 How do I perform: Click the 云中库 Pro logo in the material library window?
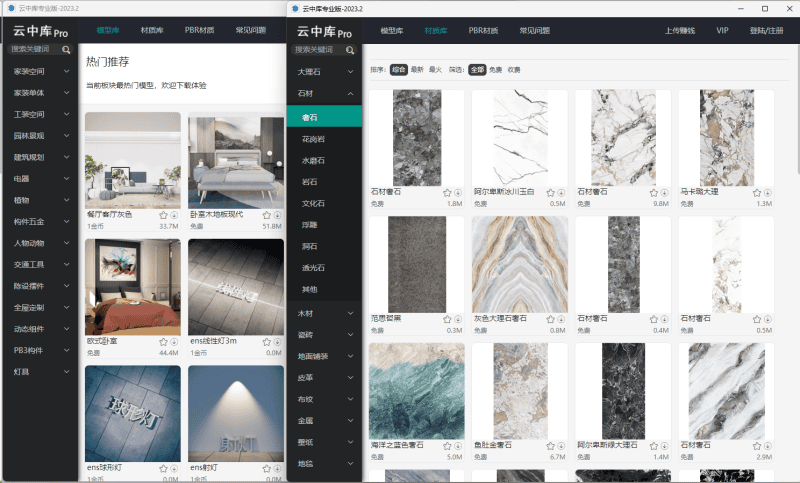[x=324, y=32]
